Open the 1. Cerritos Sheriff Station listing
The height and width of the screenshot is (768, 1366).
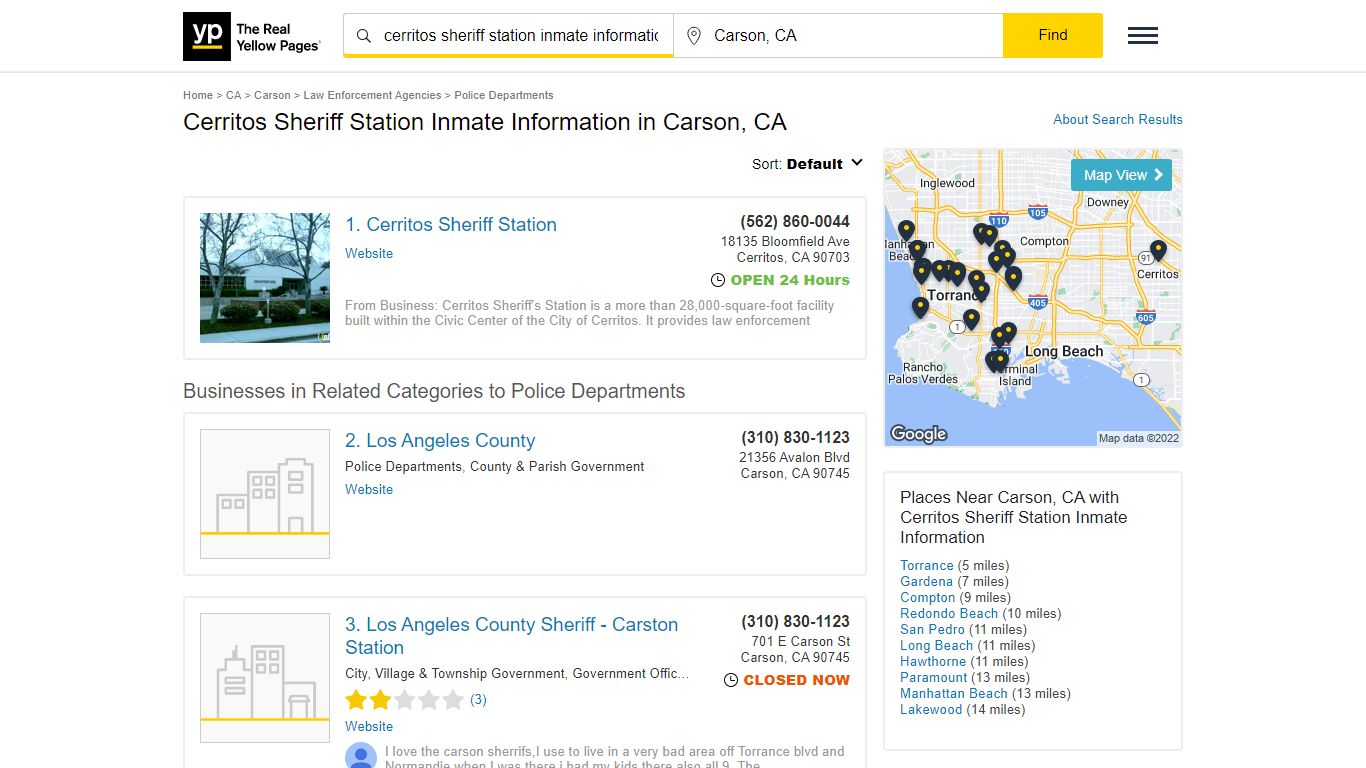point(451,224)
